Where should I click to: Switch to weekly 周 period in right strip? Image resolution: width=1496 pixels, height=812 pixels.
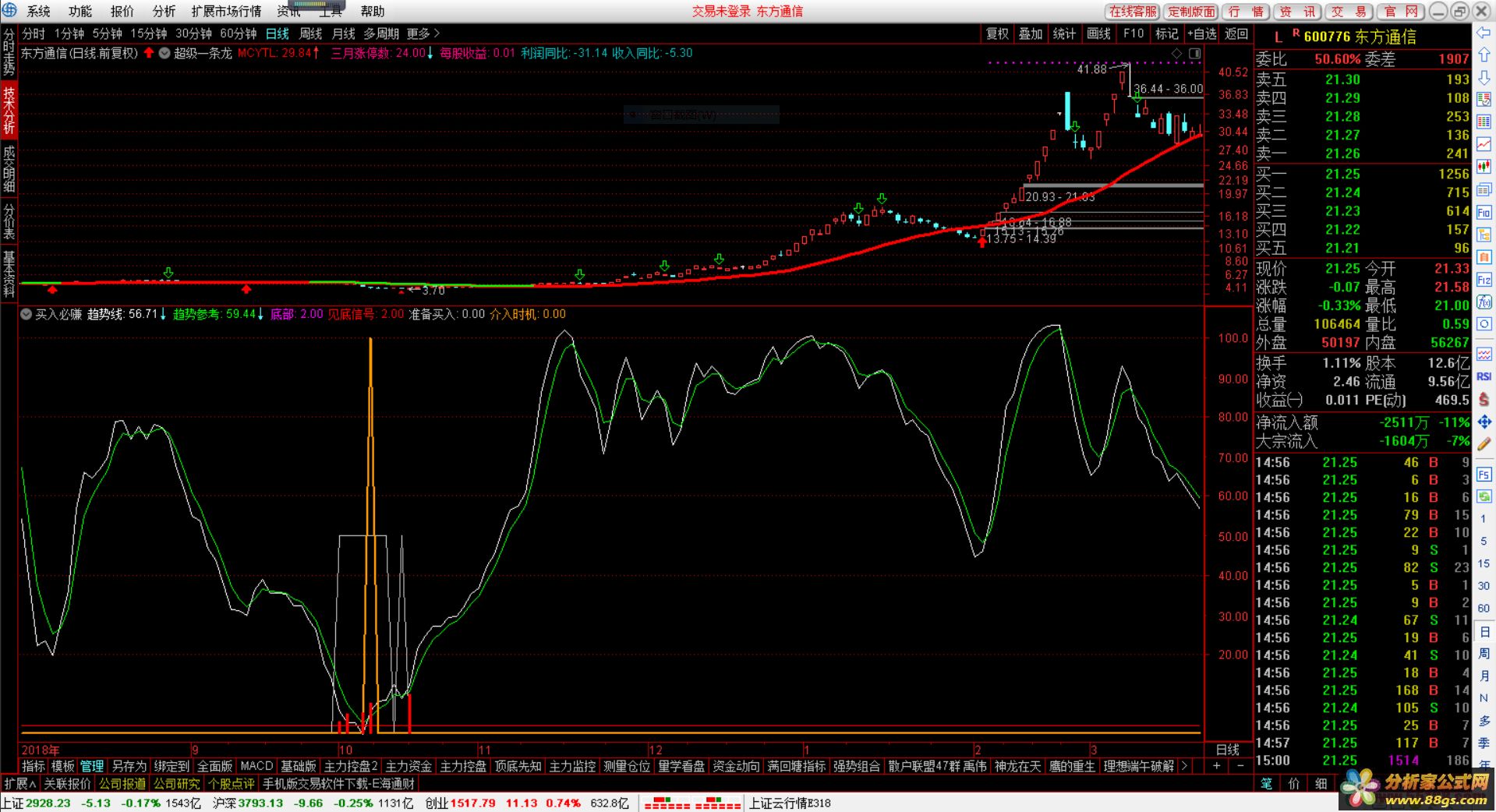click(x=1484, y=653)
